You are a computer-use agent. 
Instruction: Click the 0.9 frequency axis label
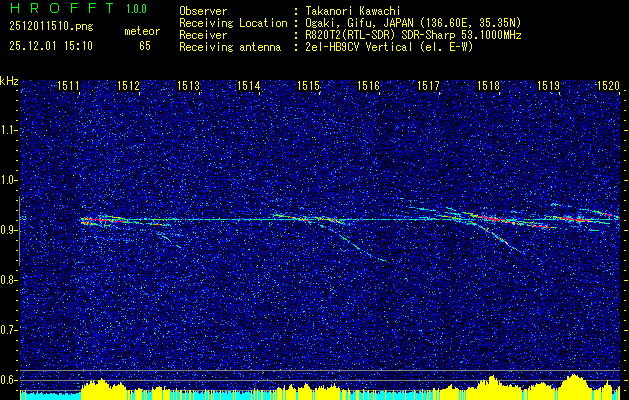point(9,230)
